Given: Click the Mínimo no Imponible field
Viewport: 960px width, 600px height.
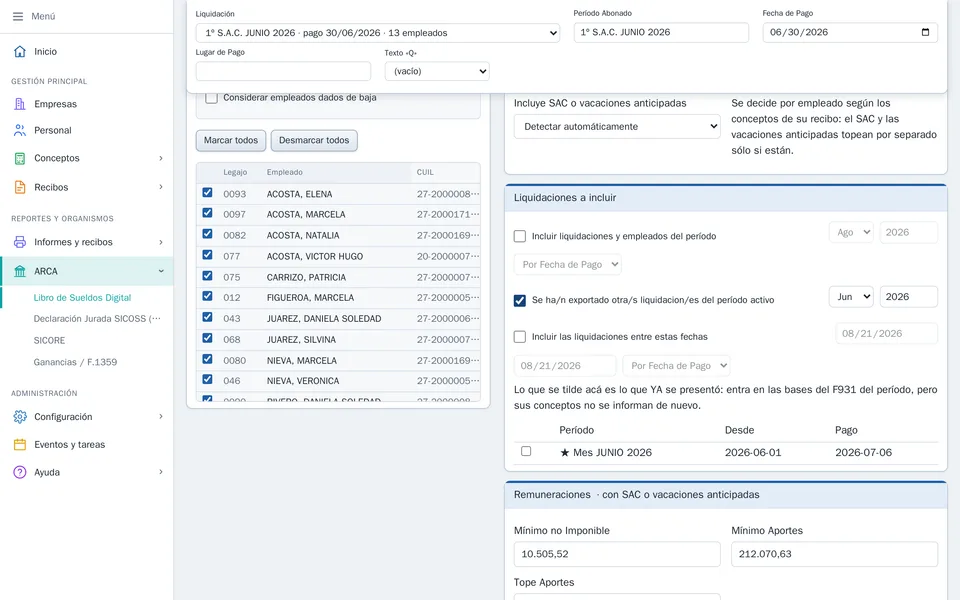Looking at the screenshot, I should (x=617, y=554).
